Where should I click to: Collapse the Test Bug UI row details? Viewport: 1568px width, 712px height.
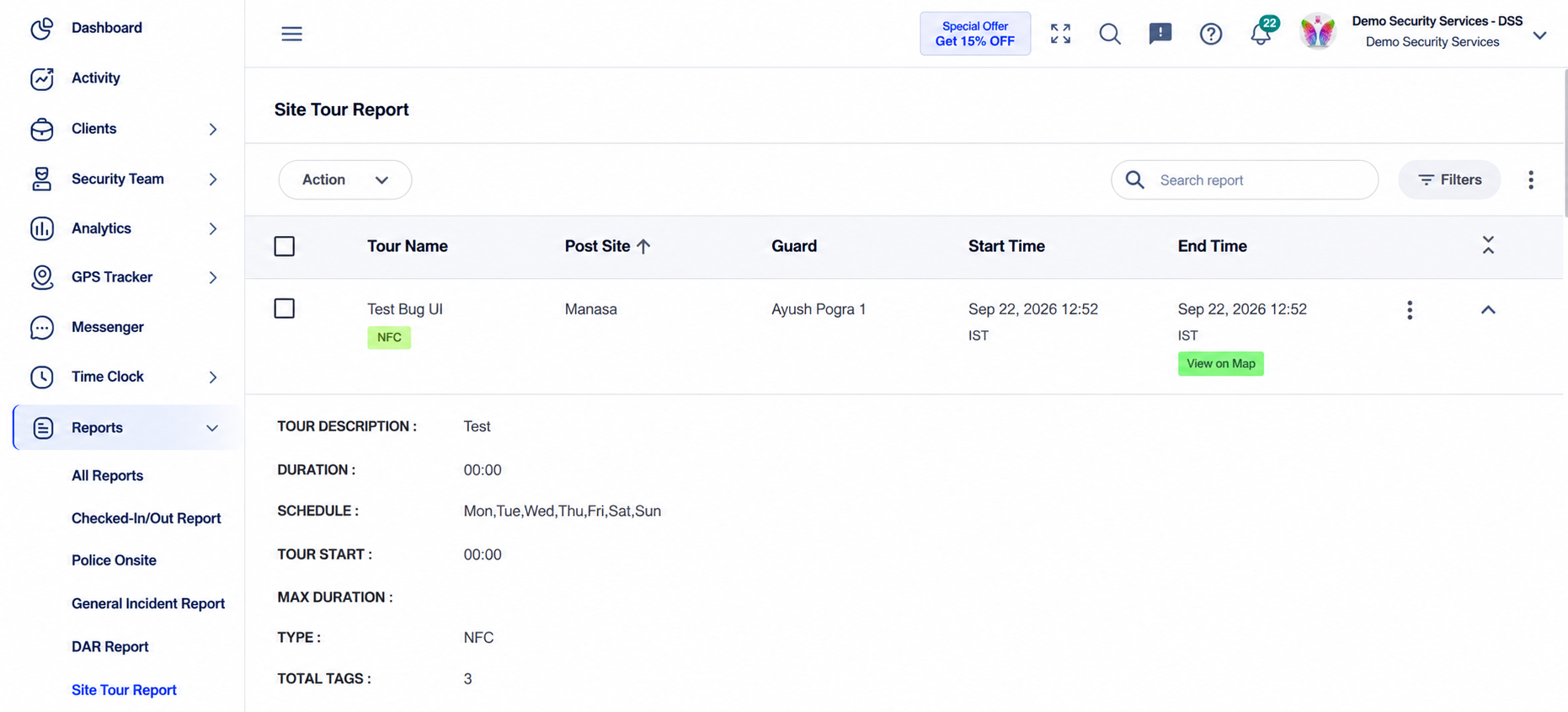pos(1488,310)
